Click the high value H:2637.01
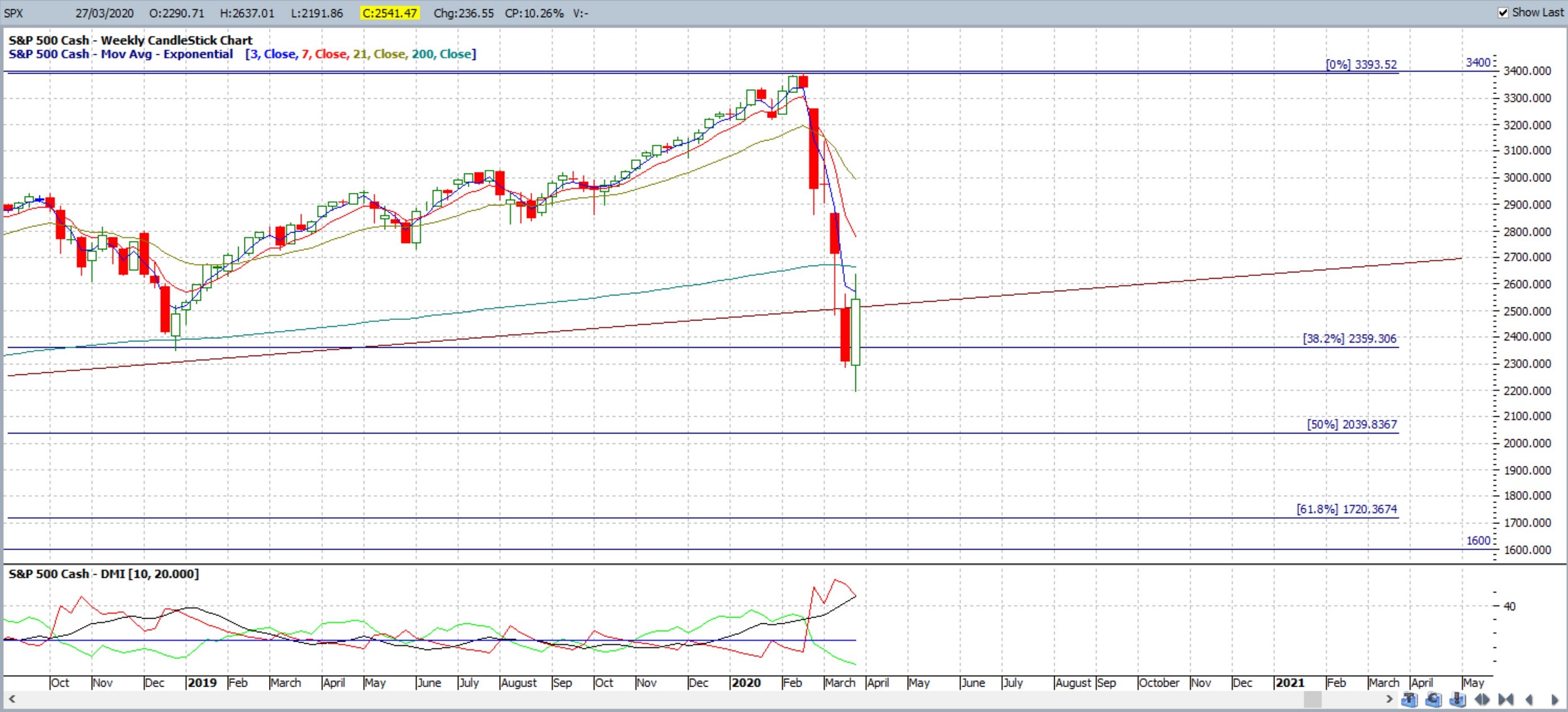1568x712 pixels. click(x=247, y=13)
